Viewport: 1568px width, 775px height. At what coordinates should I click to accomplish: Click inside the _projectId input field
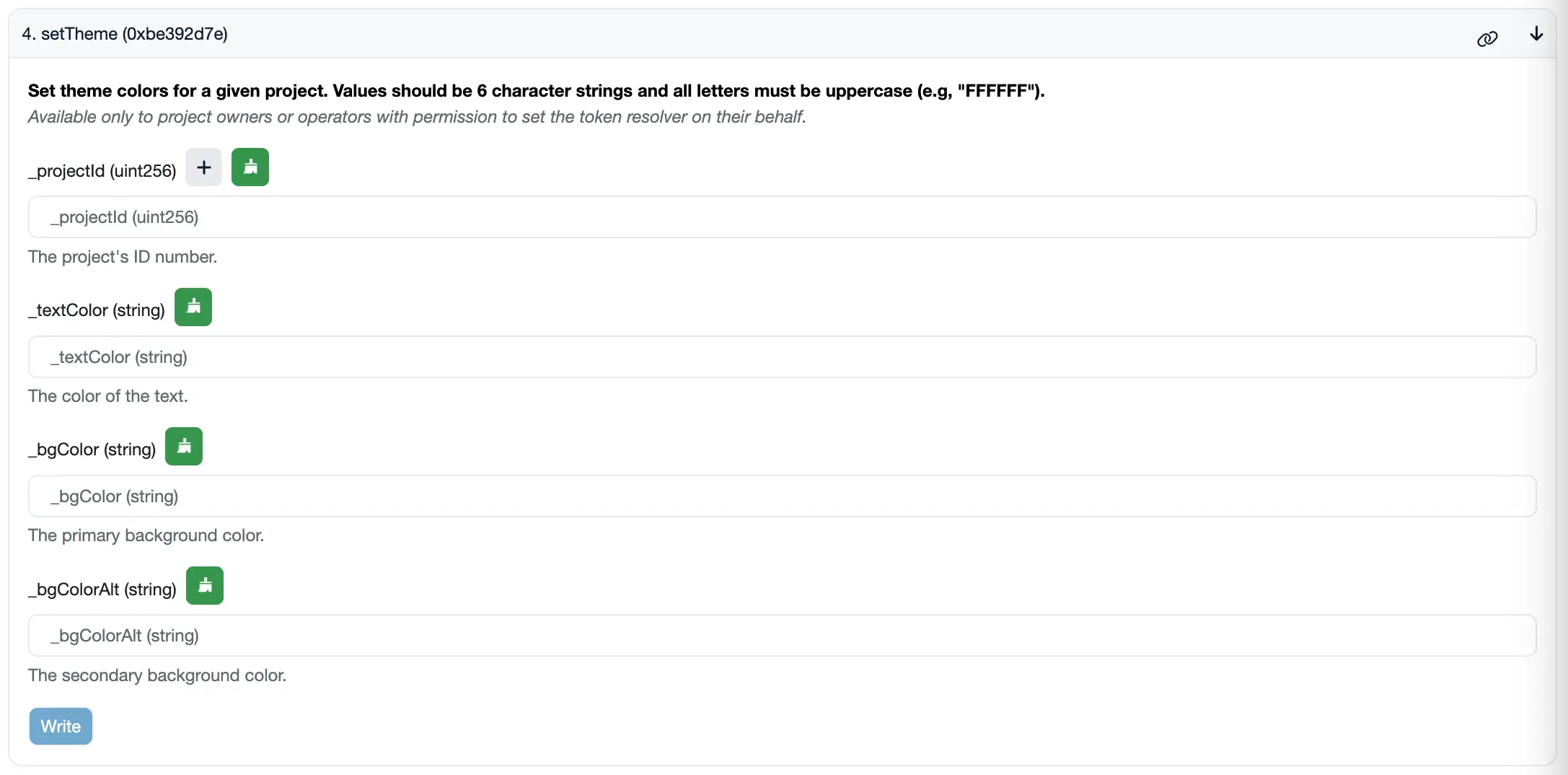coord(782,216)
